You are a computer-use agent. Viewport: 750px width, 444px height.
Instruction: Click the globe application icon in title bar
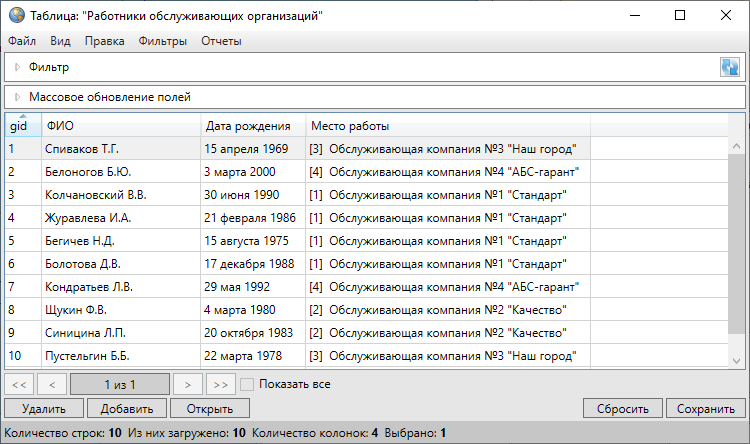tap(15, 15)
